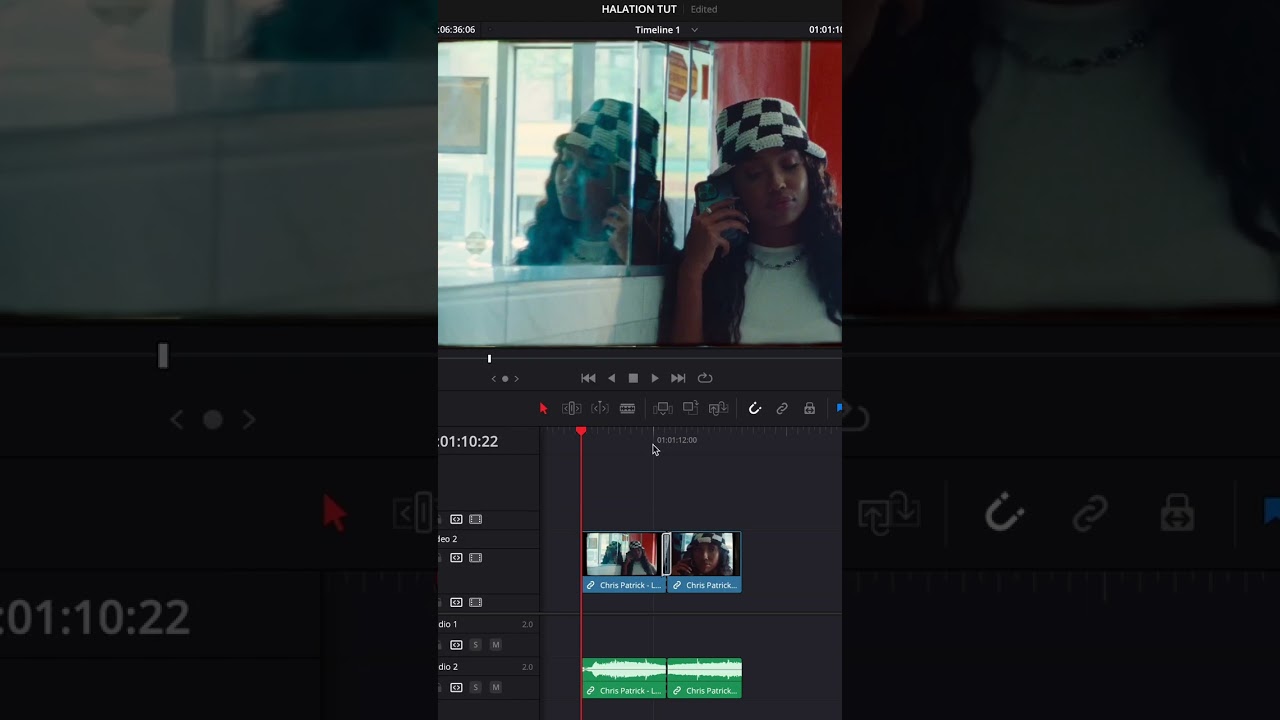Disable video on track below Video 2
Viewport: 1280px width, 720px height.
[476, 602]
